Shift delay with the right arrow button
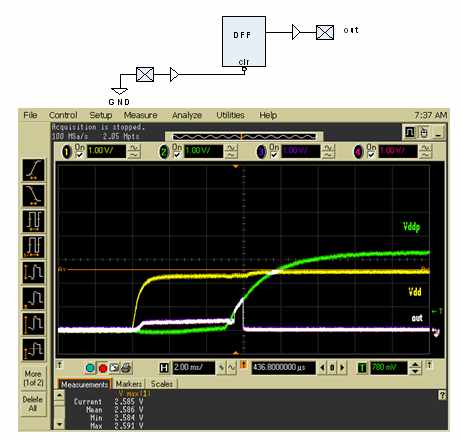 [x=342, y=368]
